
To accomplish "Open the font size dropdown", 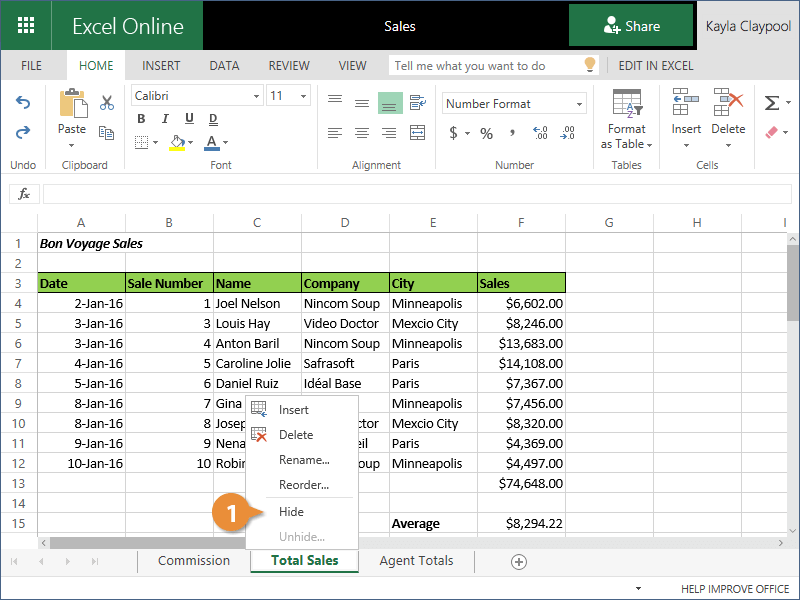I will [x=304, y=96].
